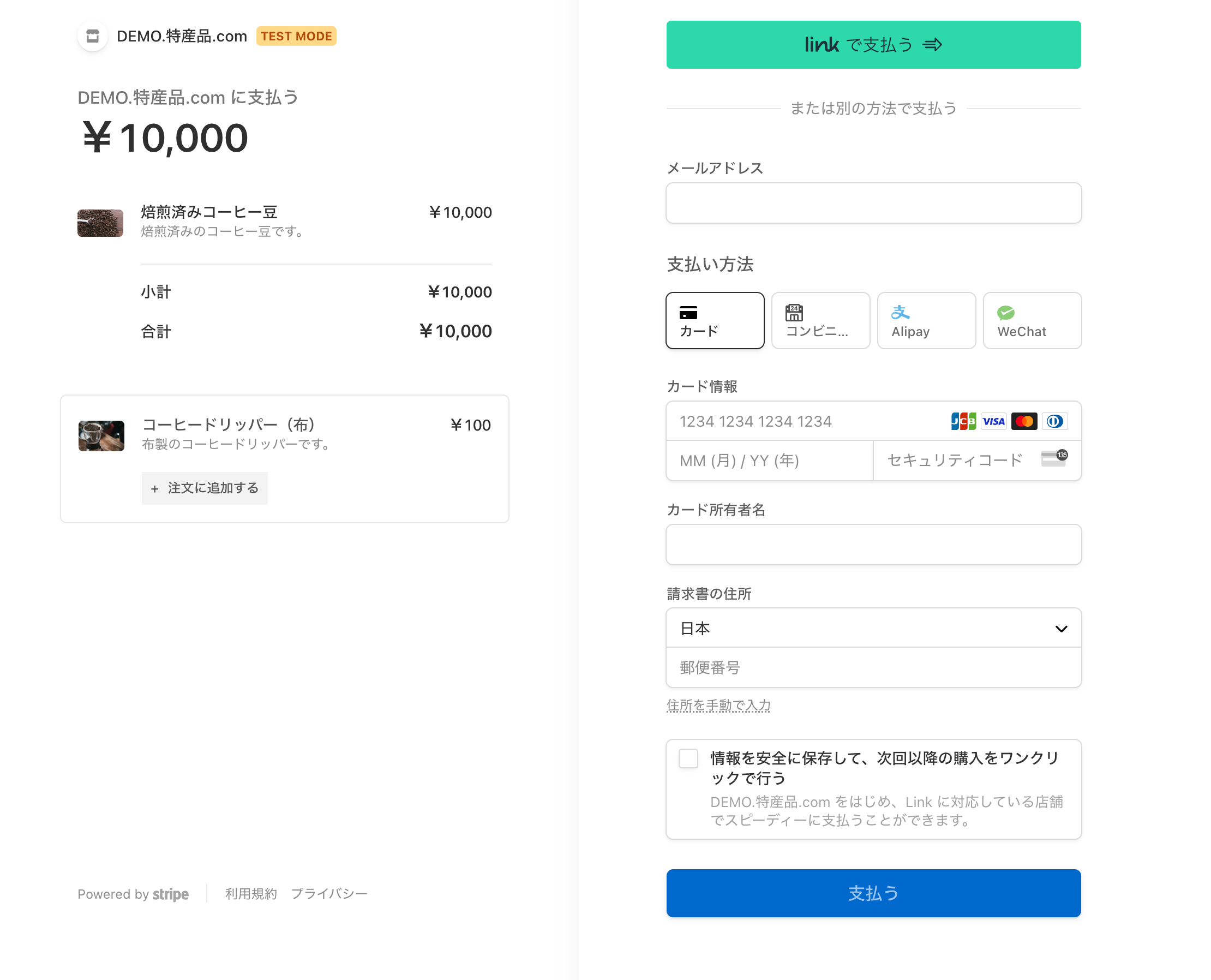Click the coffee beans product thumbnail
Viewport: 1211px width, 980px height.
coord(100,223)
